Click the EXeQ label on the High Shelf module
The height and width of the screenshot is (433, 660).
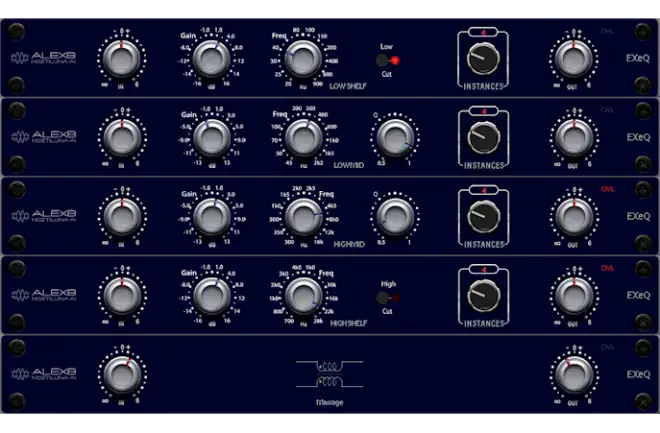point(638,295)
